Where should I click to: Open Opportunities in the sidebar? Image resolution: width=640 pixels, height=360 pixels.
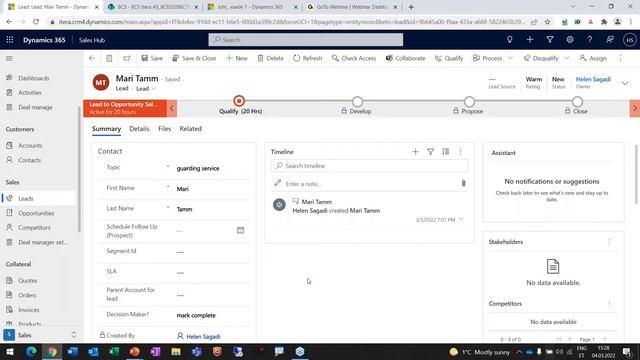point(36,213)
